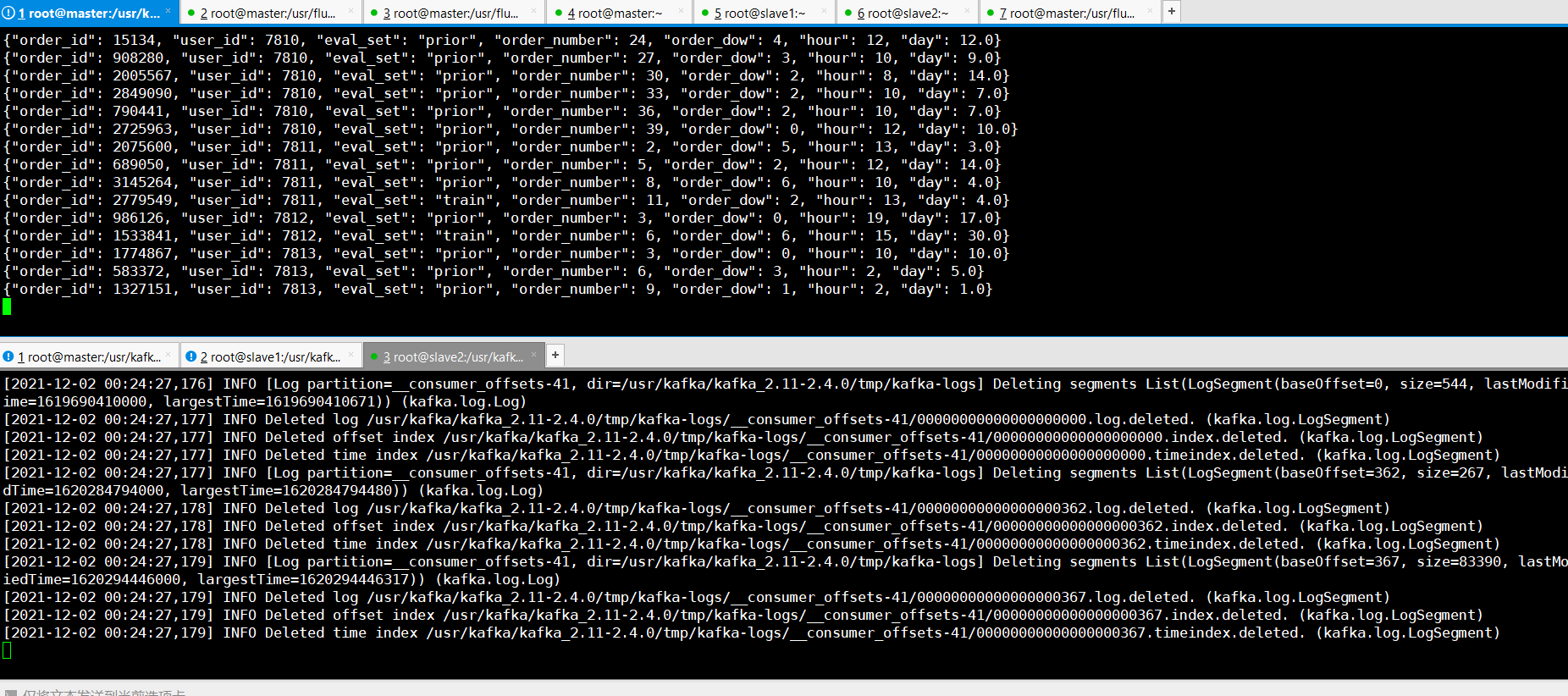Click 'Deleted log' line ending 362.log.deleted
Image resolution: width=1568 pixels, height=696 pixels.
pos(697,508)
